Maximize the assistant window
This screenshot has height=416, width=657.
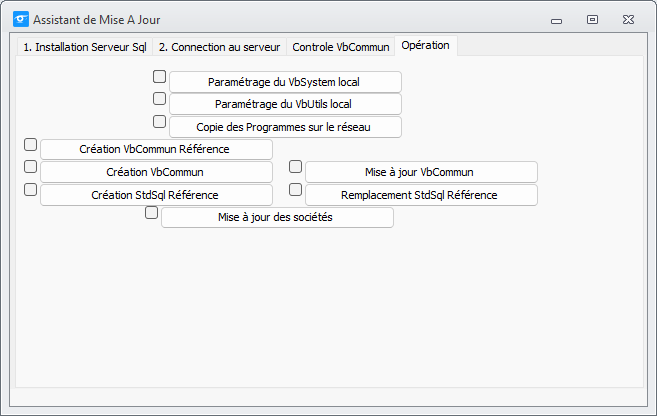pyautogui.click(x=592, y=19)
